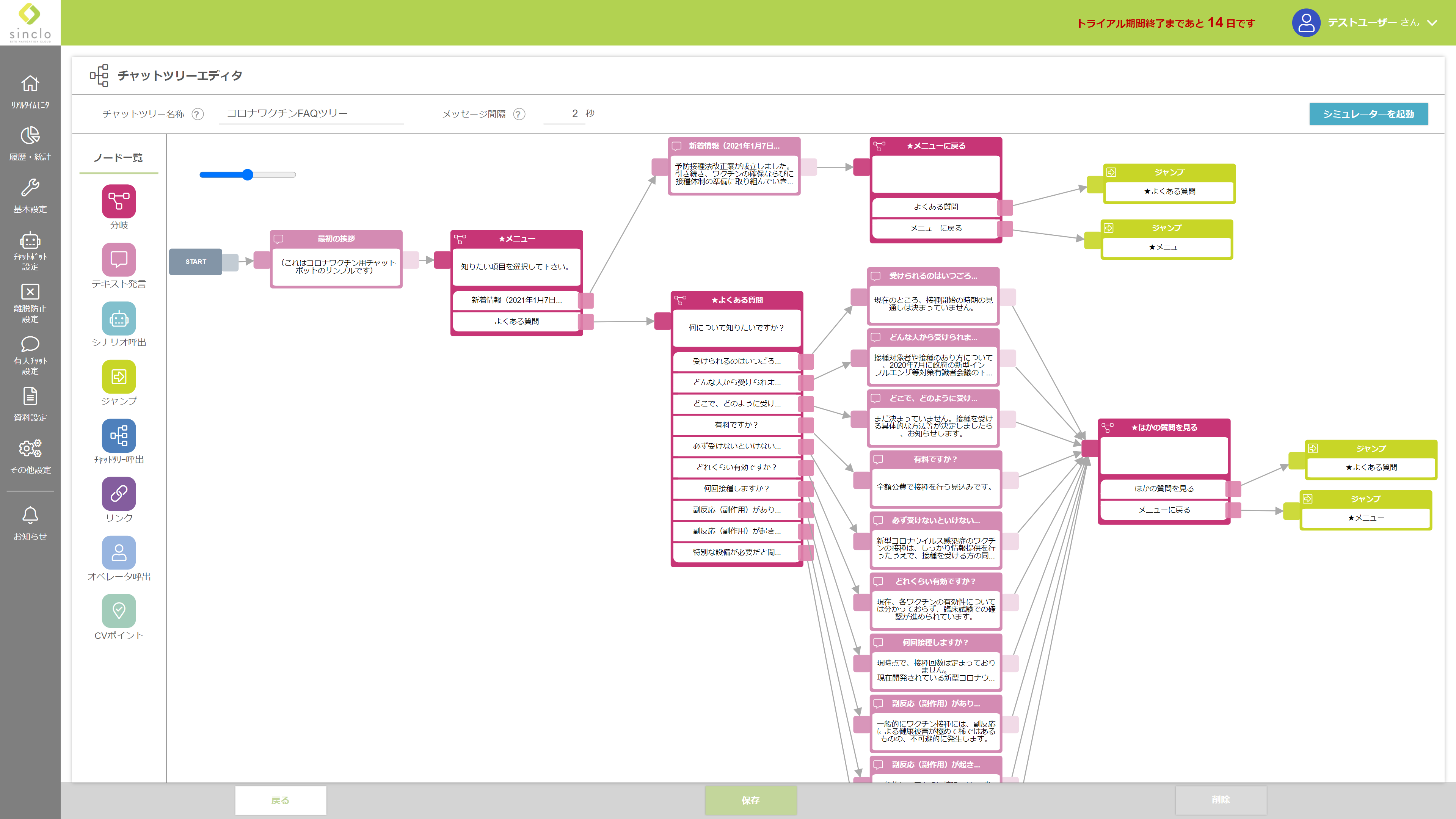
Task: Select the ★よくある質問 branch node header
Action: 737,300
